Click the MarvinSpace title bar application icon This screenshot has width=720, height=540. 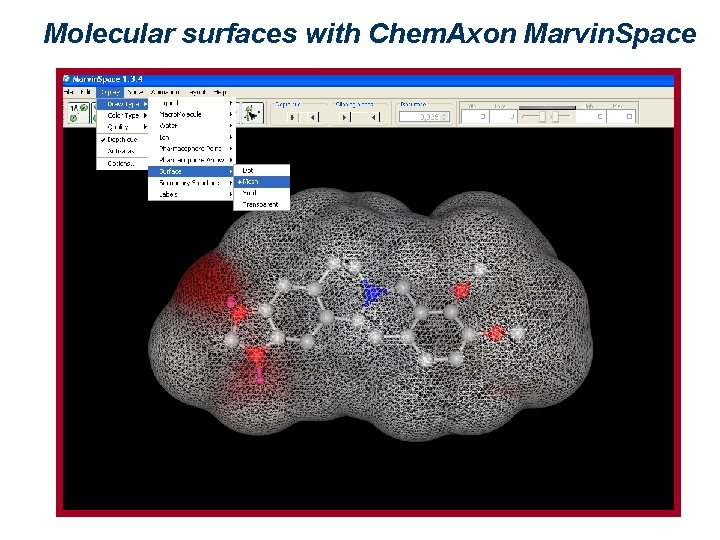67,79
